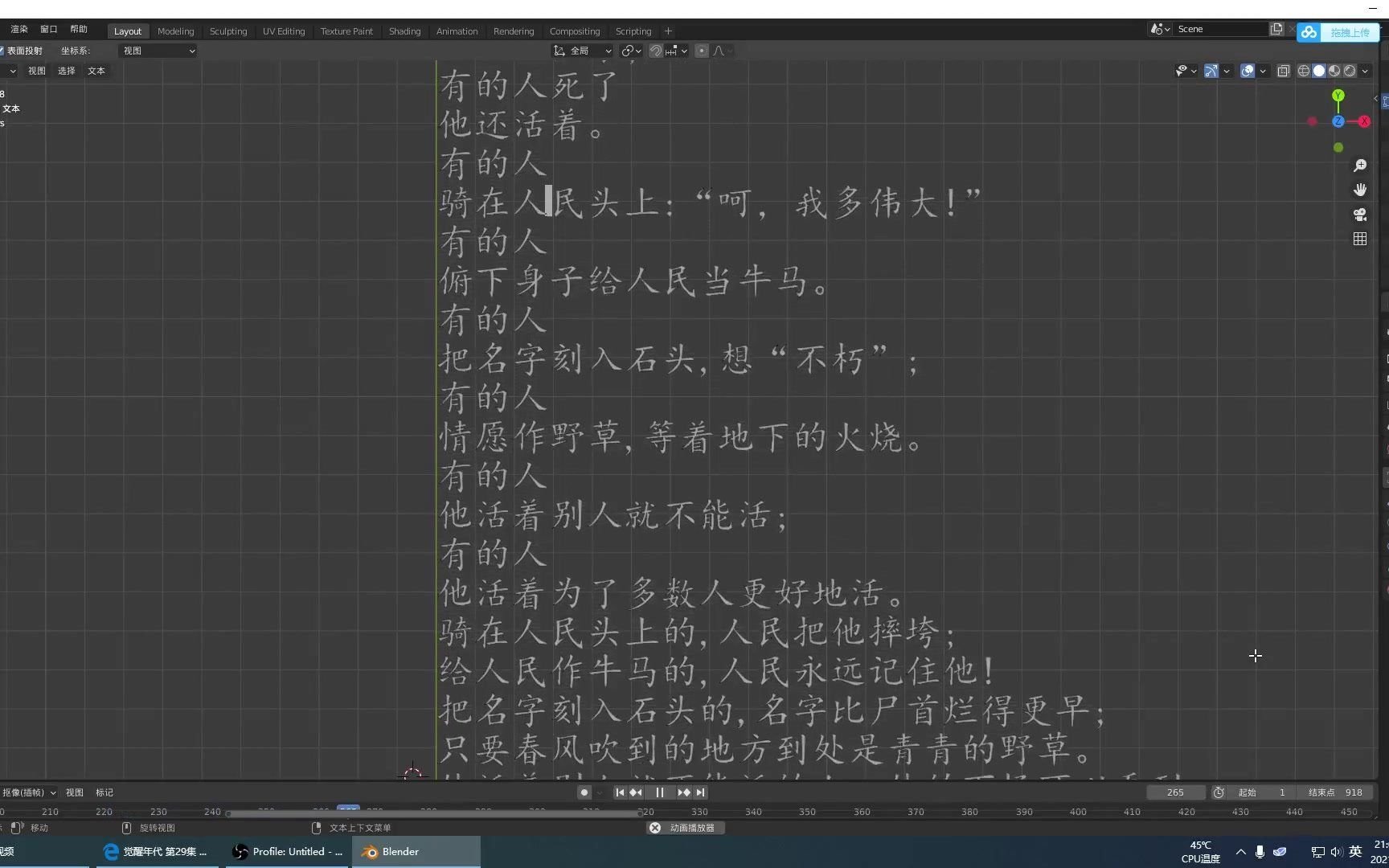
Task: Toggle the camera view icon
Action: coord(1360,215)
